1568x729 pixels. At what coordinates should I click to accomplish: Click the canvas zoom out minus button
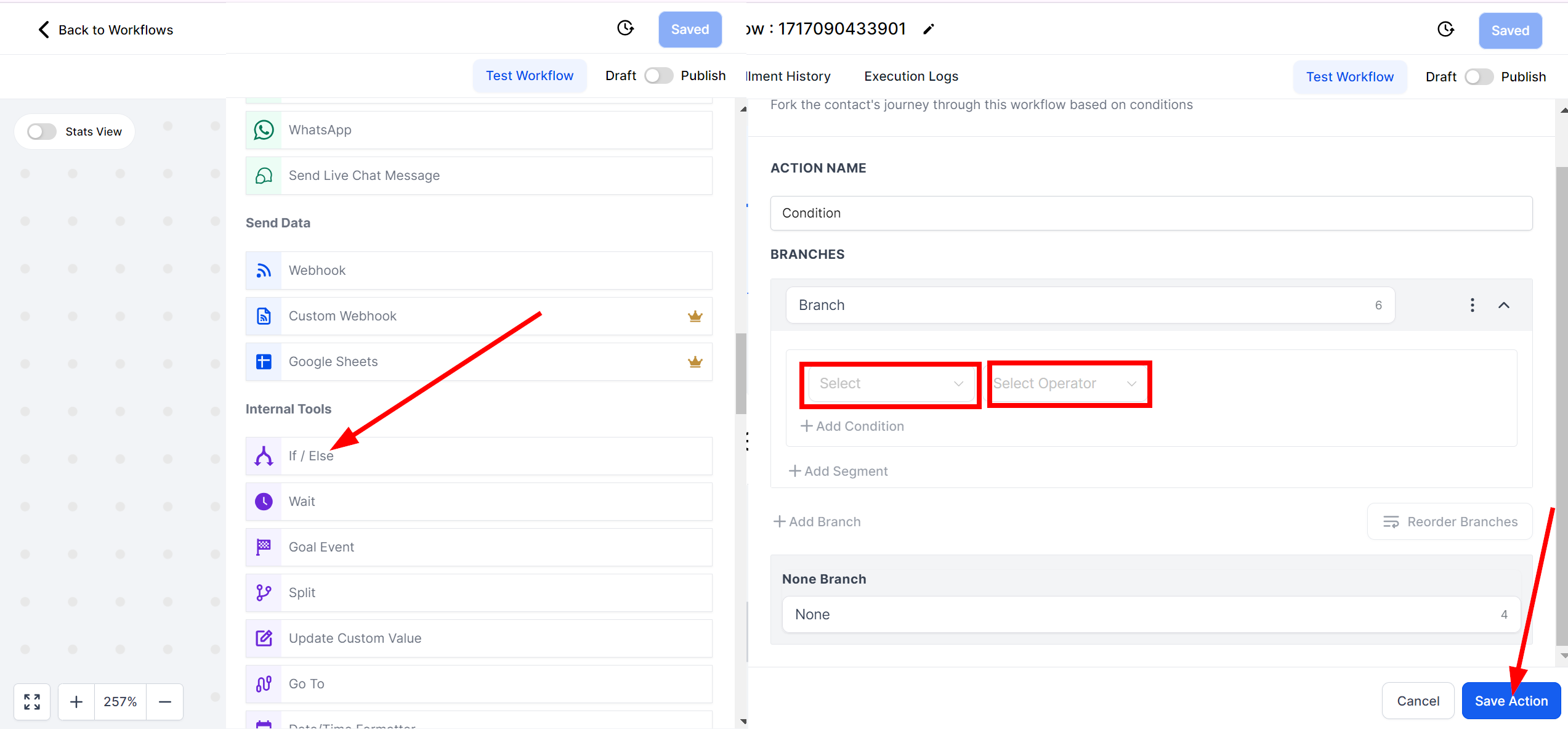pos(164,701)
